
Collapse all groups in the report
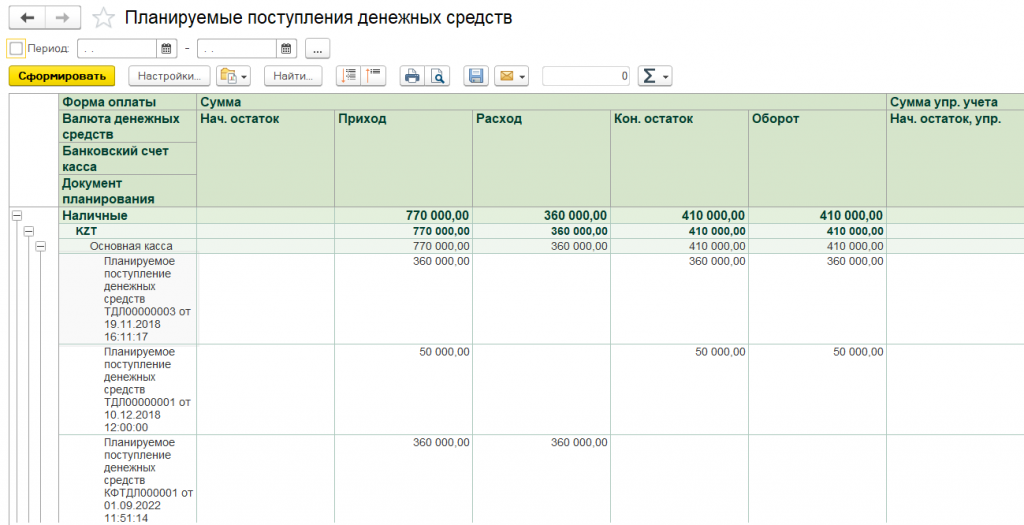374,76
